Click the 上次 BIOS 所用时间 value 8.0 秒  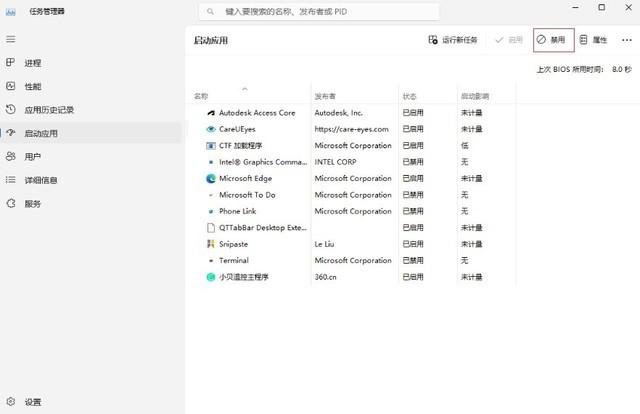click(622, 69)
